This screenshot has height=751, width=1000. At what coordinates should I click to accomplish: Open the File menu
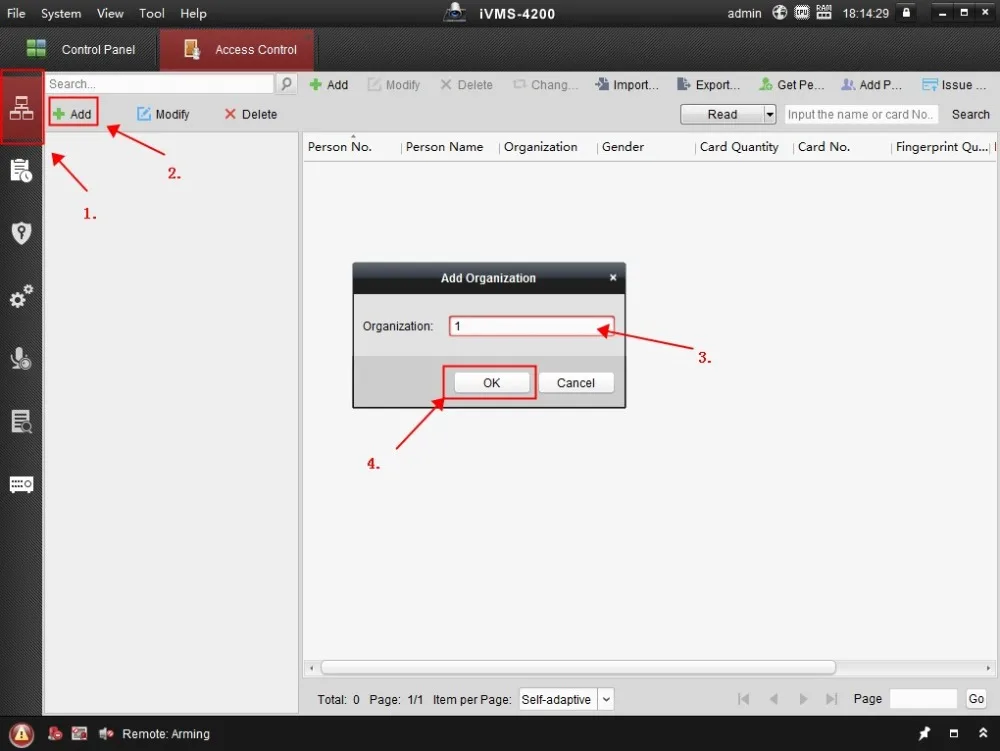point(16,13)
